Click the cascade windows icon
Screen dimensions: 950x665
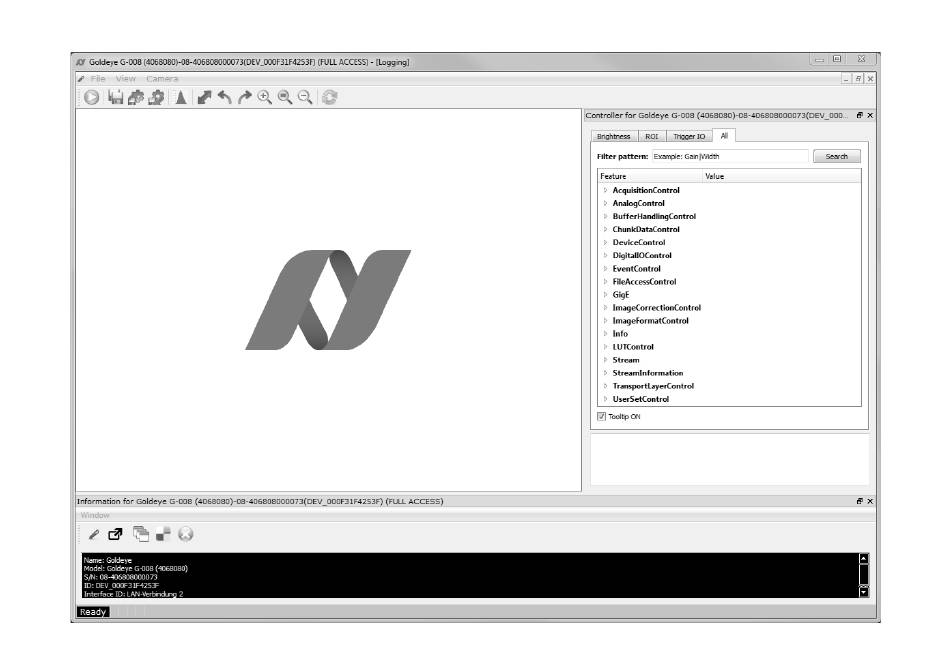(141, 534)
